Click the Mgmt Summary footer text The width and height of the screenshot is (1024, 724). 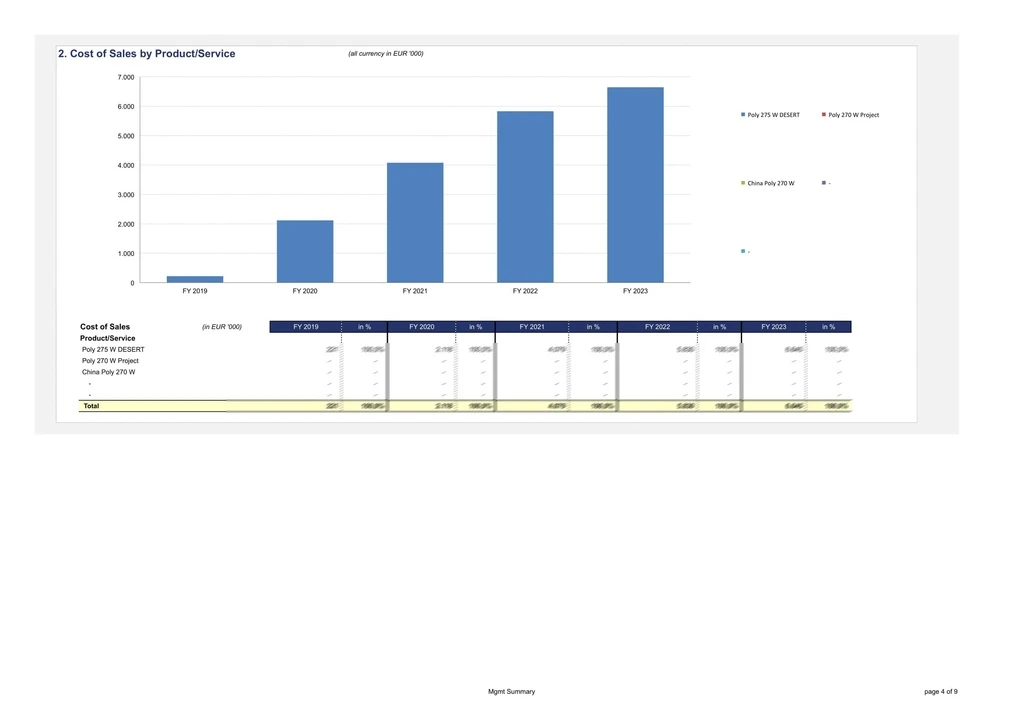[x=511, y=692]
